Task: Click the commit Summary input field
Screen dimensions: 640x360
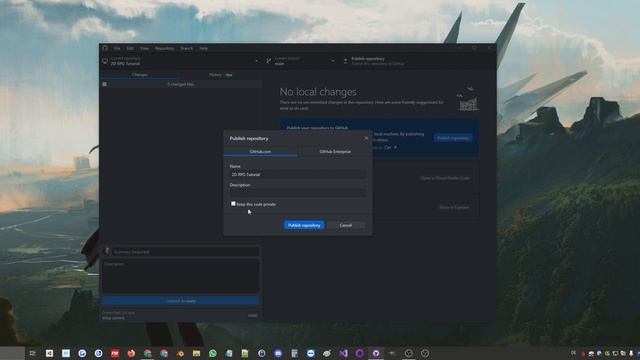Action: pyautogui.click(x=186, y=252)
